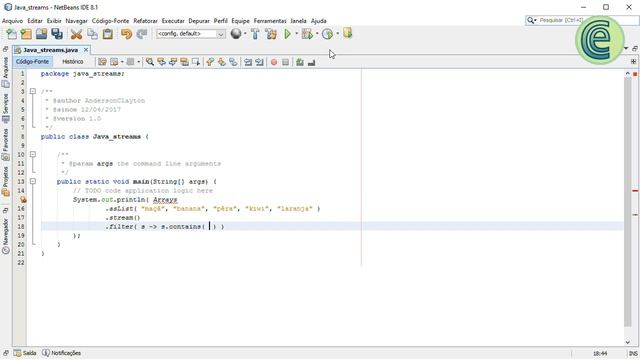Clean and build with hammer-broom icon
This screenshot has width=640, height=360.
(271, 34)
